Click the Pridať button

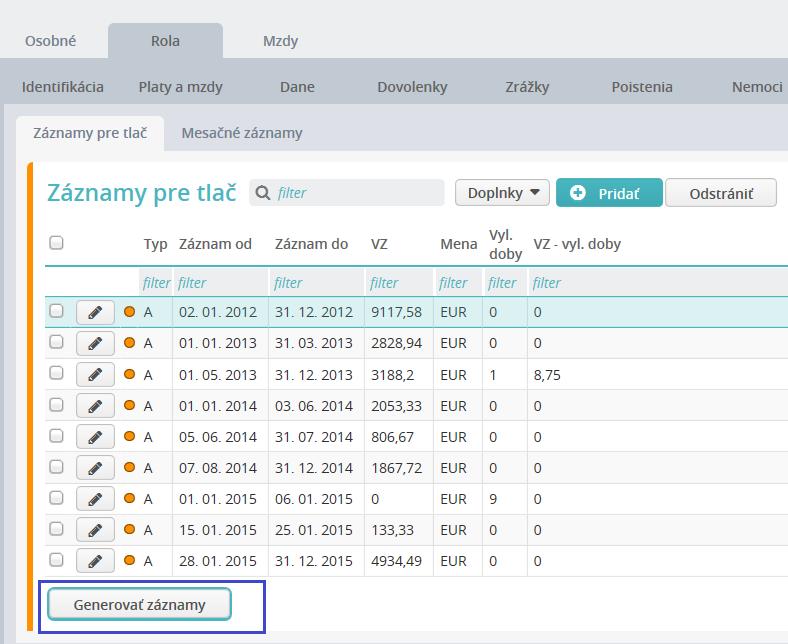click(x=609, y=193)
